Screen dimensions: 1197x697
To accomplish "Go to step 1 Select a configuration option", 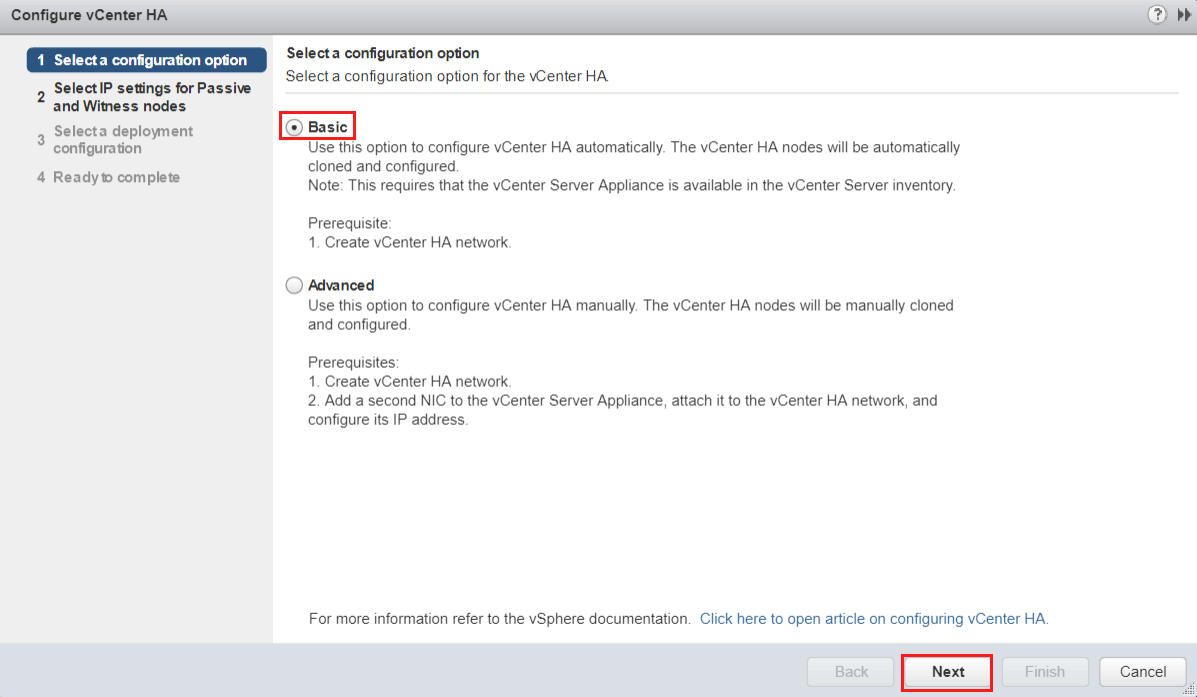I will click(x=147, y=60).
